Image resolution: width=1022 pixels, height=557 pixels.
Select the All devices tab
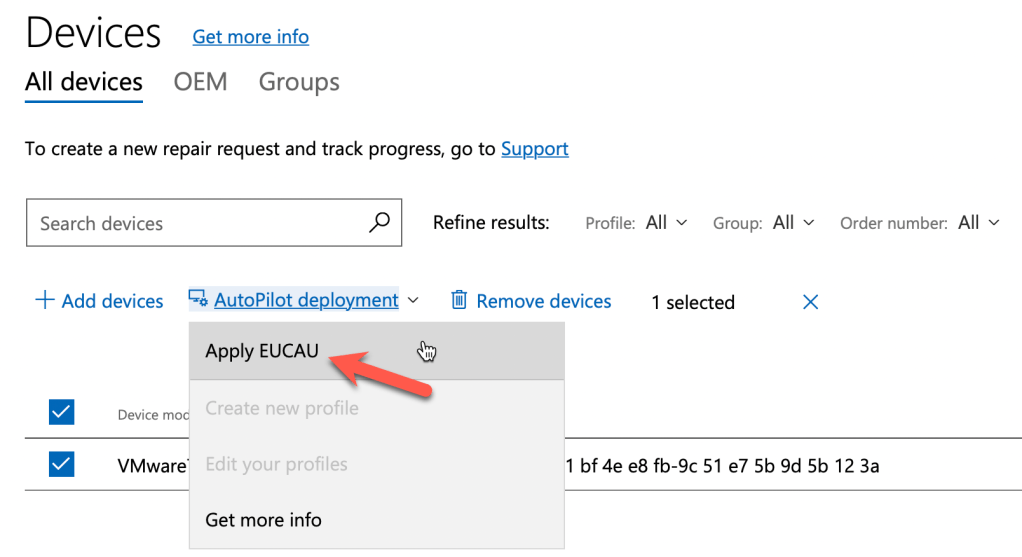point(84,82)
